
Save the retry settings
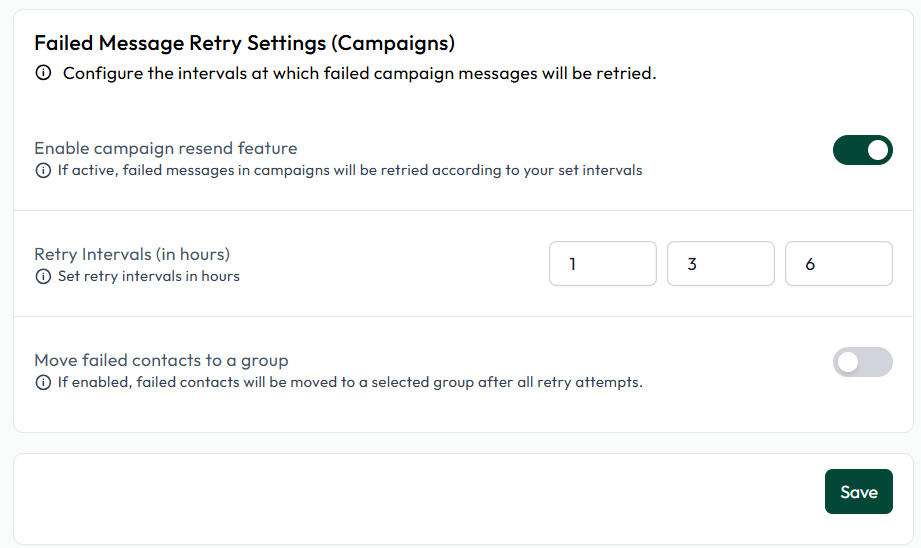[859, 492]
